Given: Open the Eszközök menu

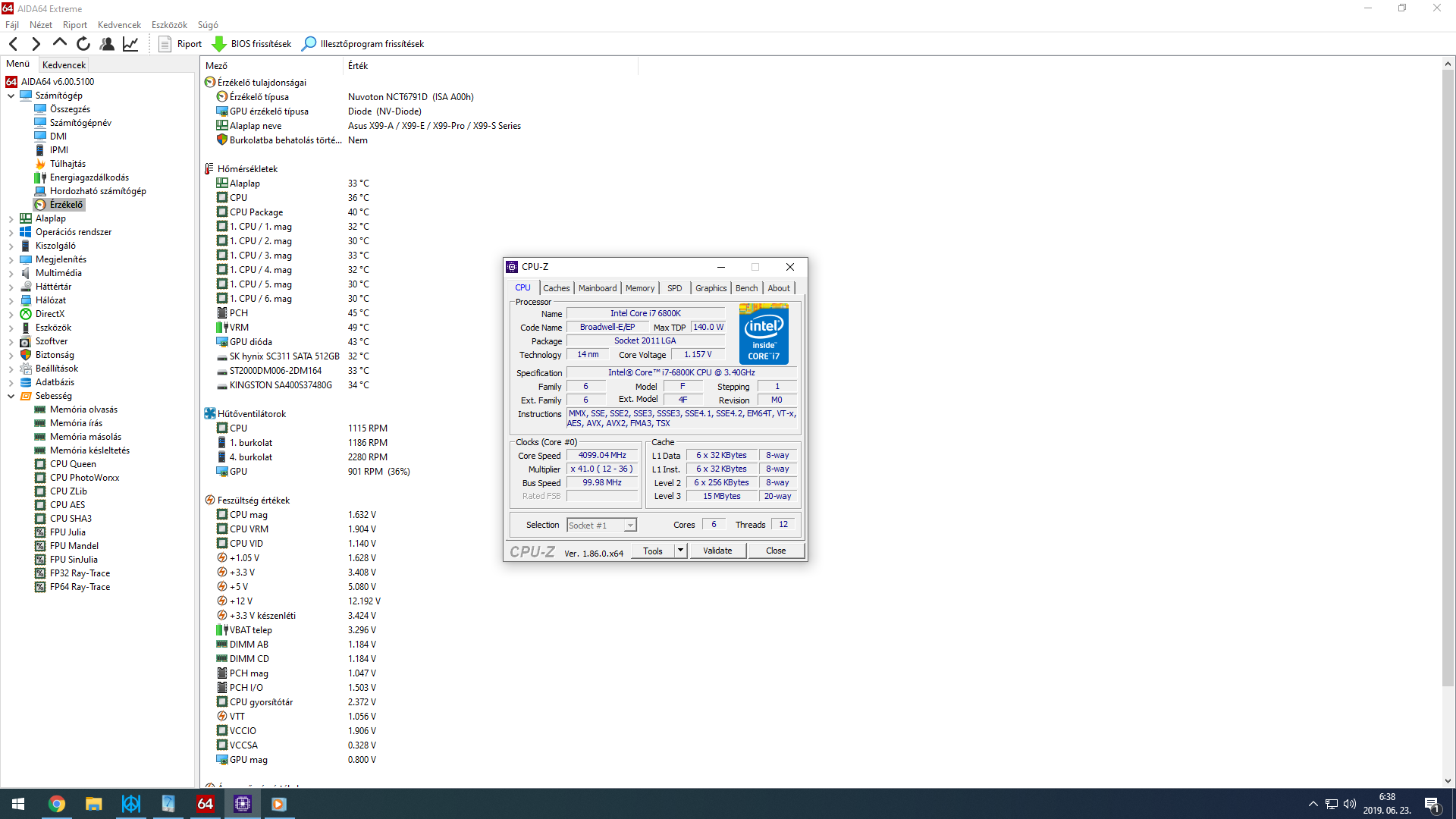Looking at the screenshot, I should 169,25.
